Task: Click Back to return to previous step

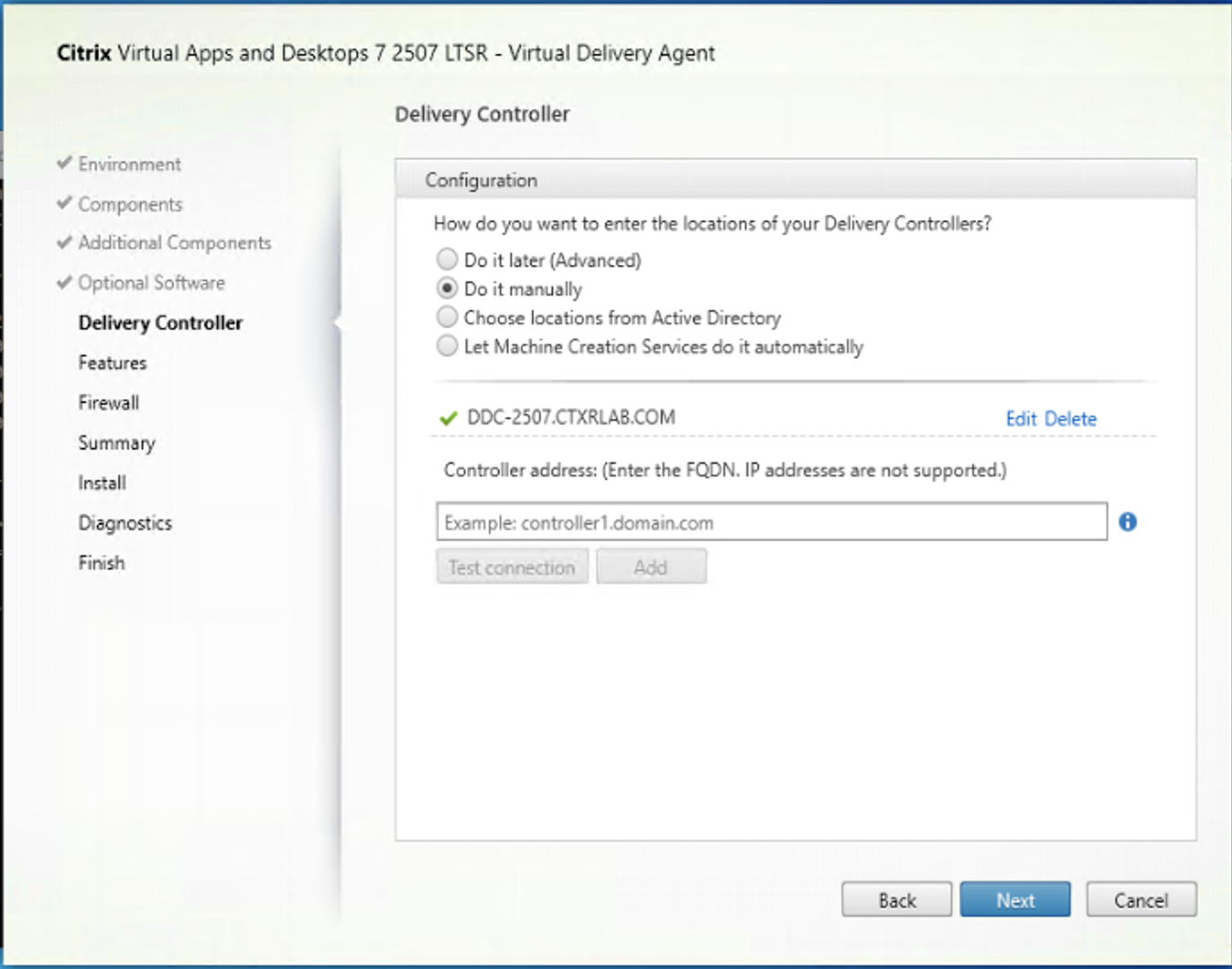Action: pyautogui.click(x=896, y=899)
